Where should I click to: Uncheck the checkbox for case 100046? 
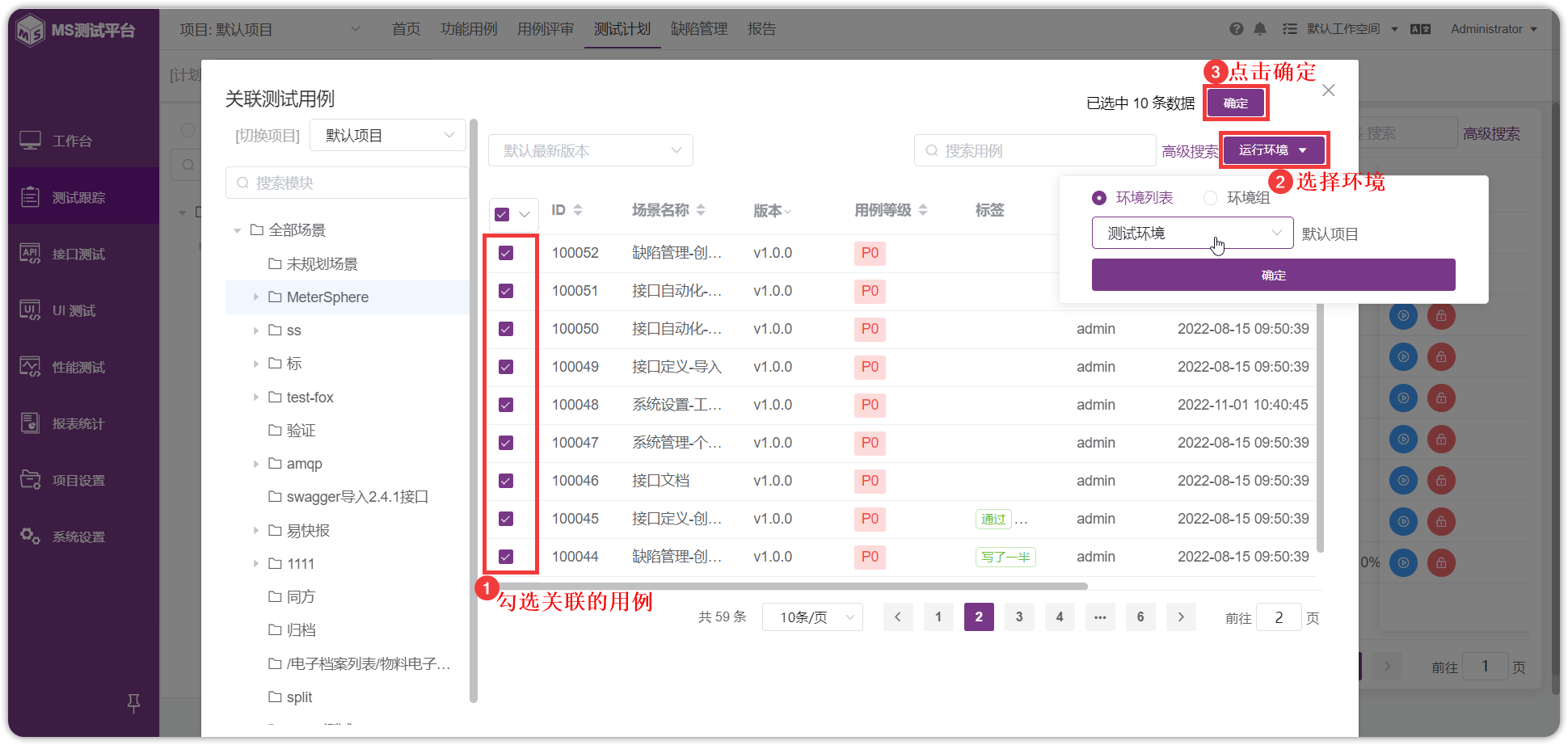pos(506,481)
